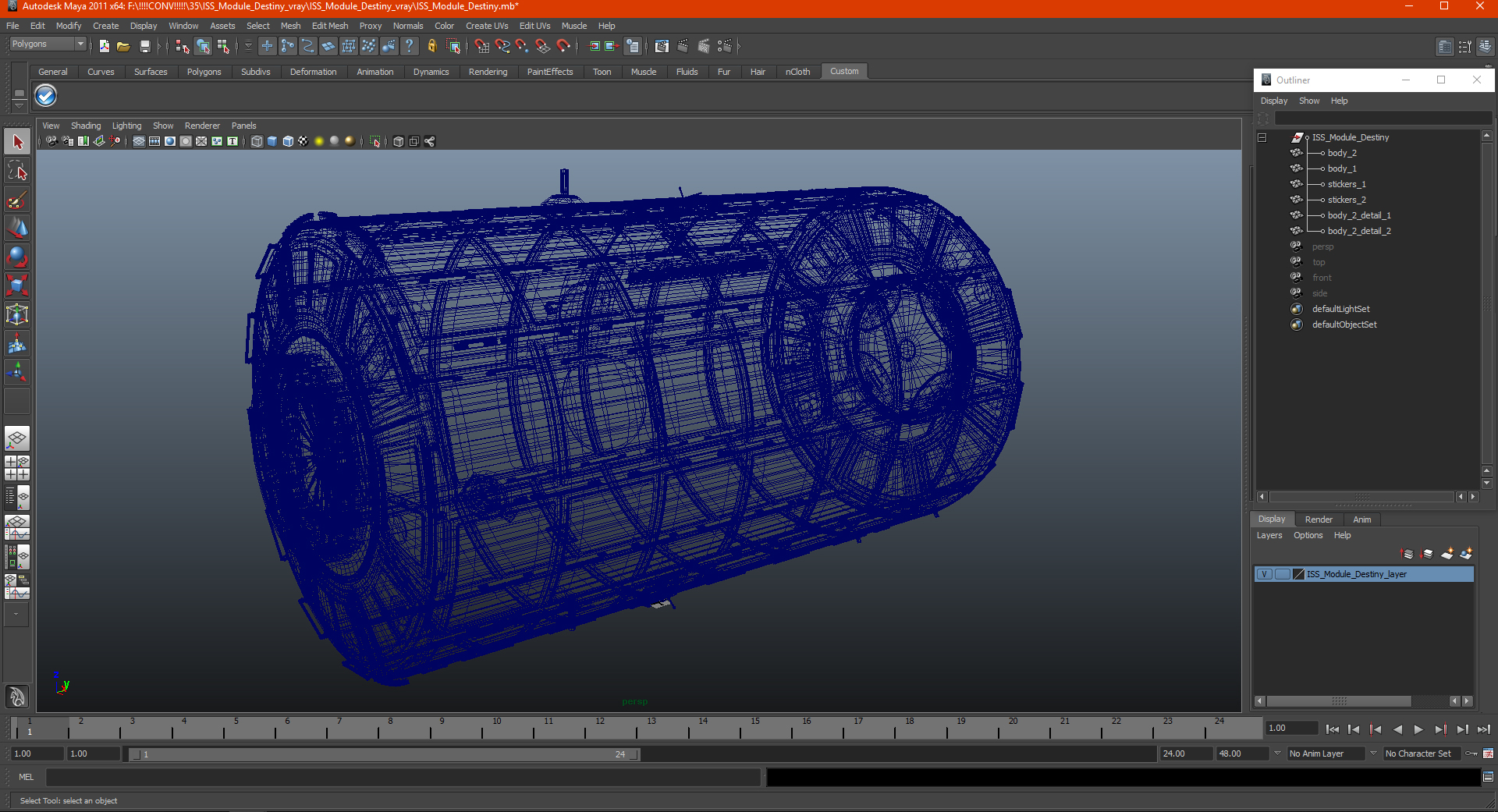Turn on use all lights yellow sphere
Viewport: 1498px width, 812px height.
(319, 141)
